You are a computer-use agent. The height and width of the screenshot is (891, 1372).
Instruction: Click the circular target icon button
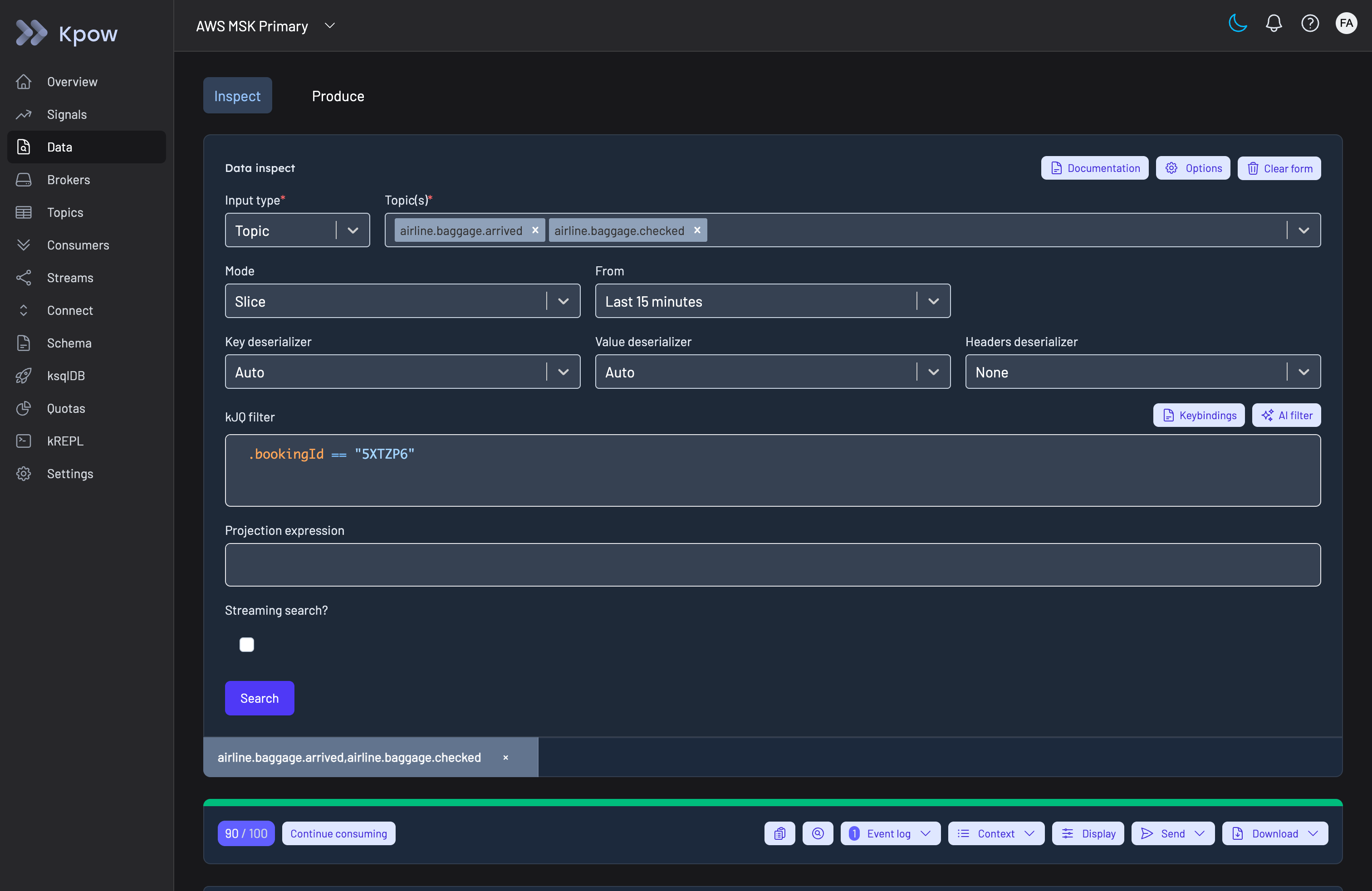pyautogui.click(x=818, y=834)
